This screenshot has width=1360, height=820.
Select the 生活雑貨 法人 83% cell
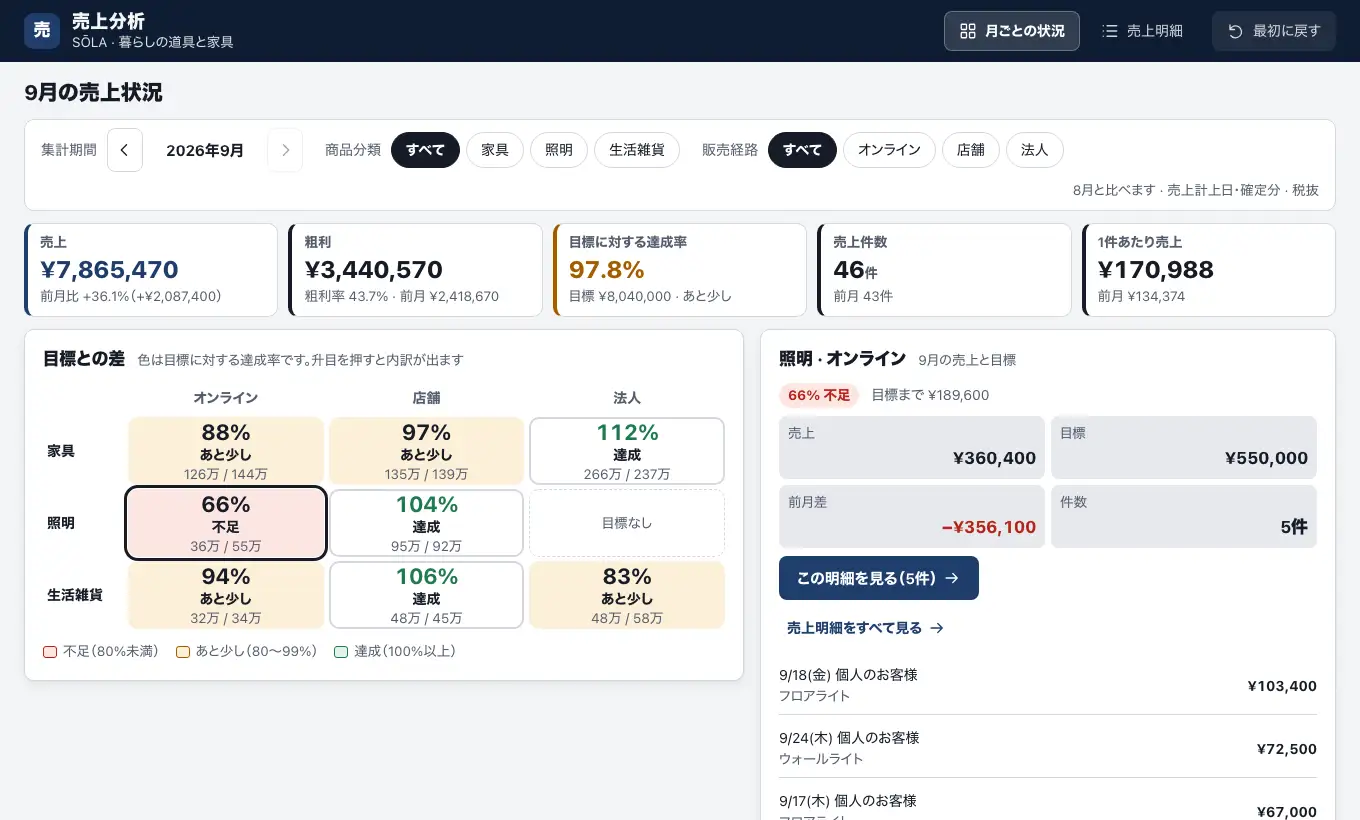pos(627,595)
